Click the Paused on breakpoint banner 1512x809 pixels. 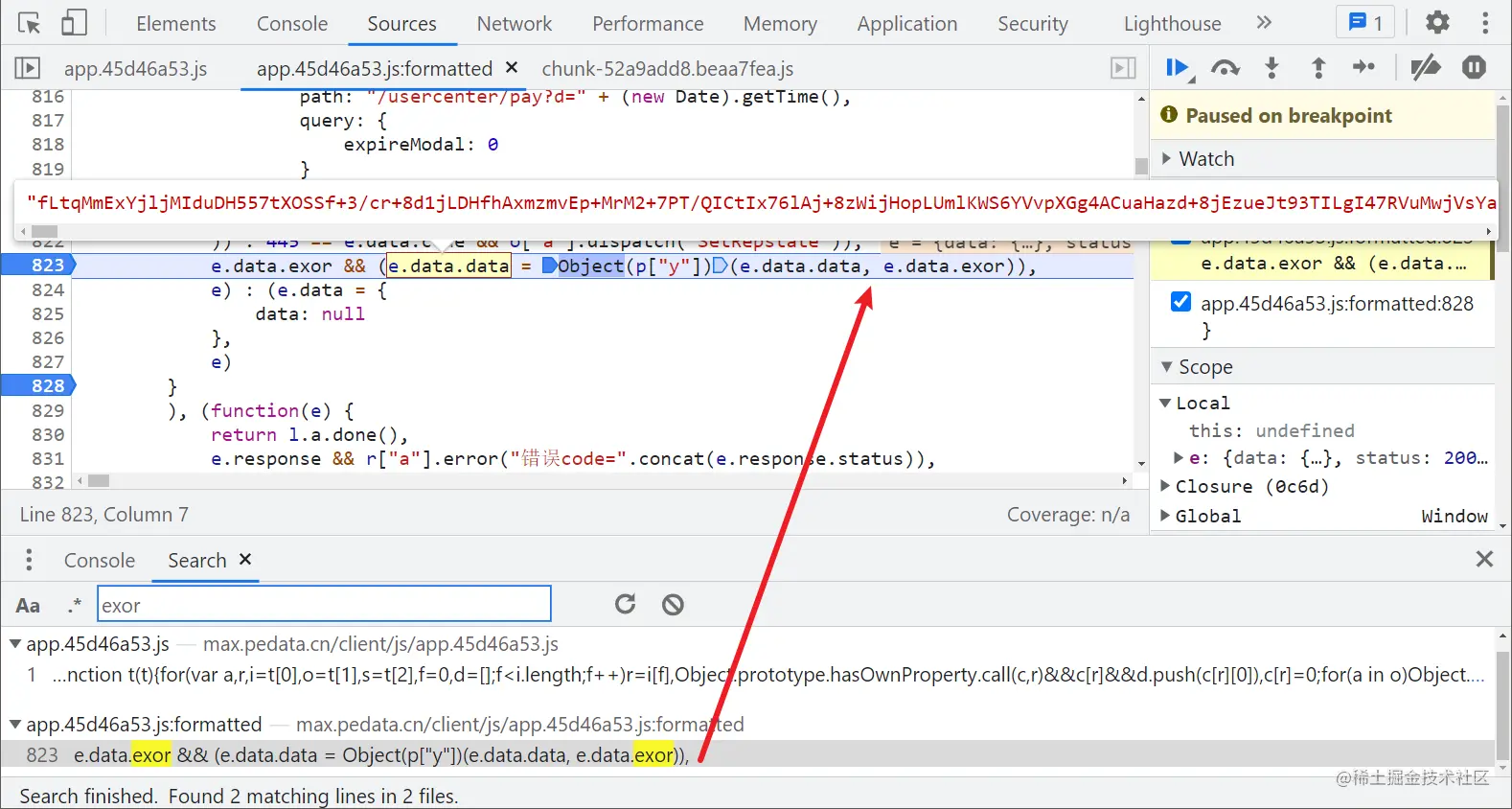[x=1322, y=115]
